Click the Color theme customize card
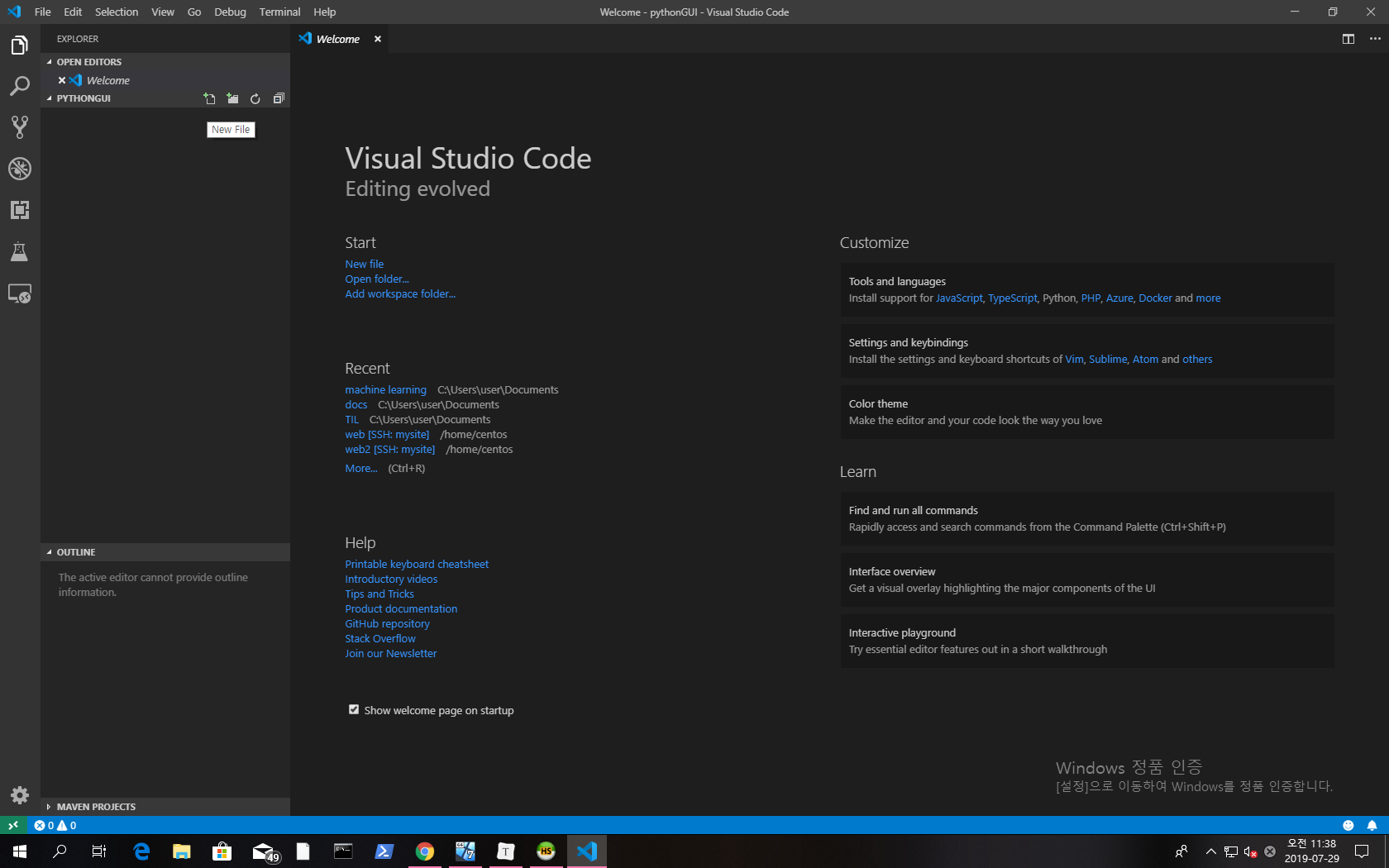Image resolution: width=1389 pixels, height=868 pixels. (x=1087, y=412)
